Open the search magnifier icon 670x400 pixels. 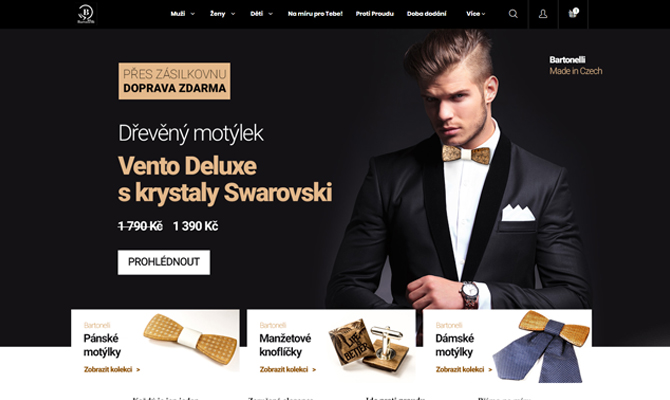tap(513, 14)
